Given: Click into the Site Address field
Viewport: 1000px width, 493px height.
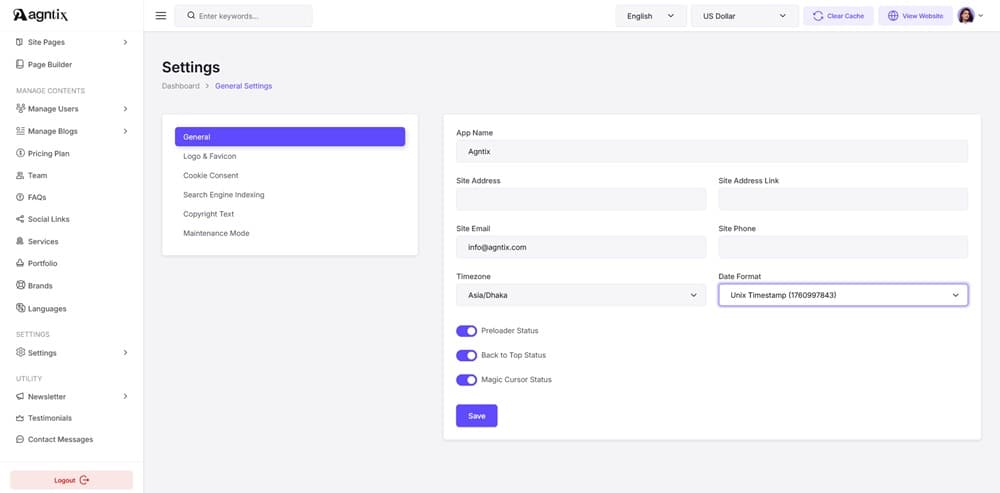Looking at the screenshot, I should point(581,199).
